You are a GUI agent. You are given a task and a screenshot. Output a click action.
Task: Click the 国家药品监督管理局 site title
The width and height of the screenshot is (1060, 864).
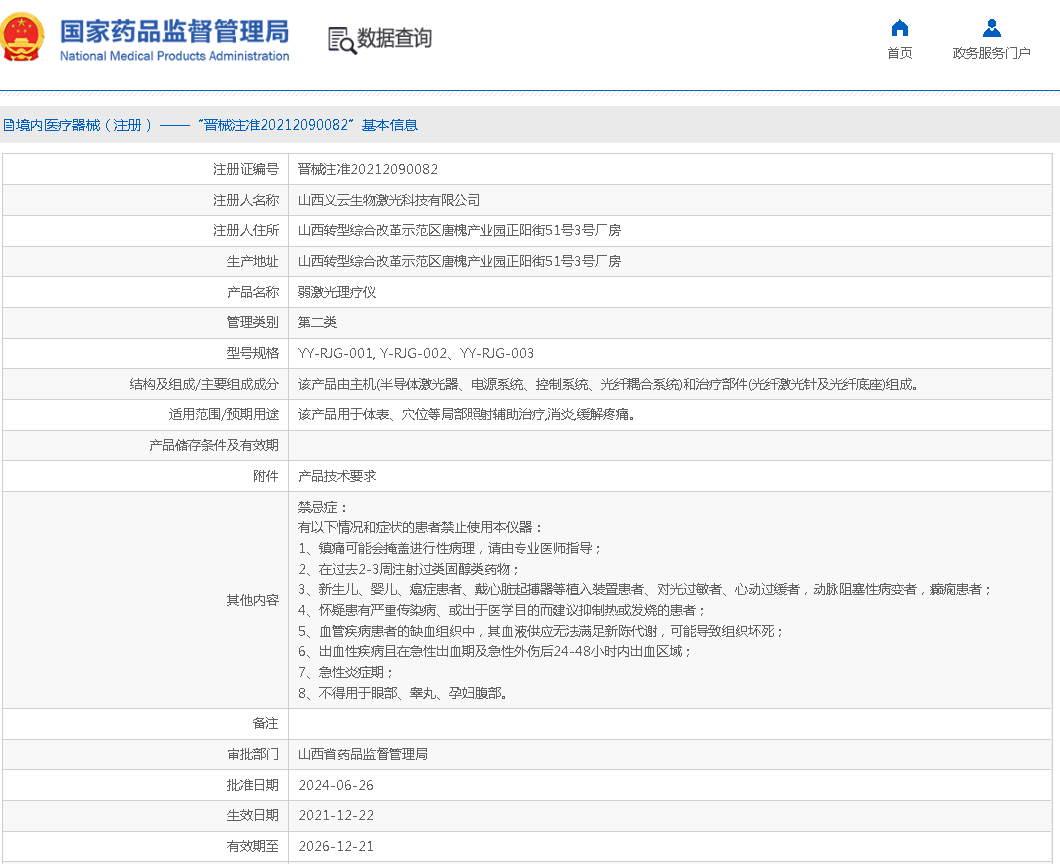174,30
